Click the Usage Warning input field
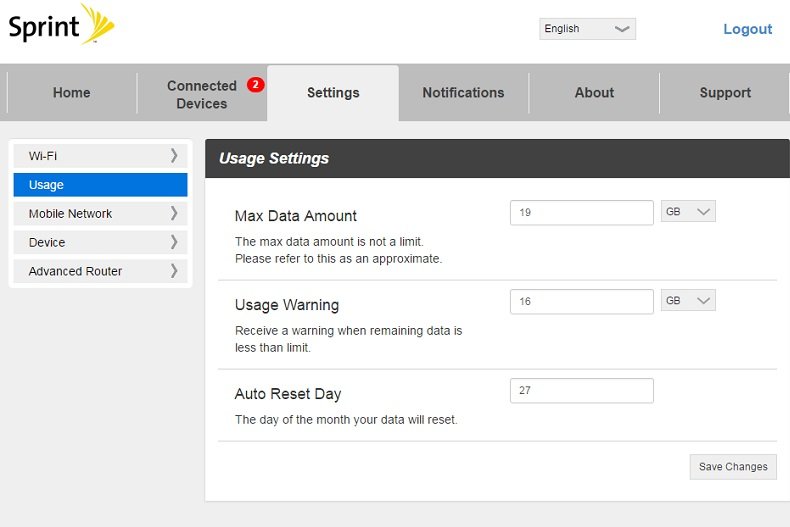Screen dimensions: 790x527 coord(581,301)
